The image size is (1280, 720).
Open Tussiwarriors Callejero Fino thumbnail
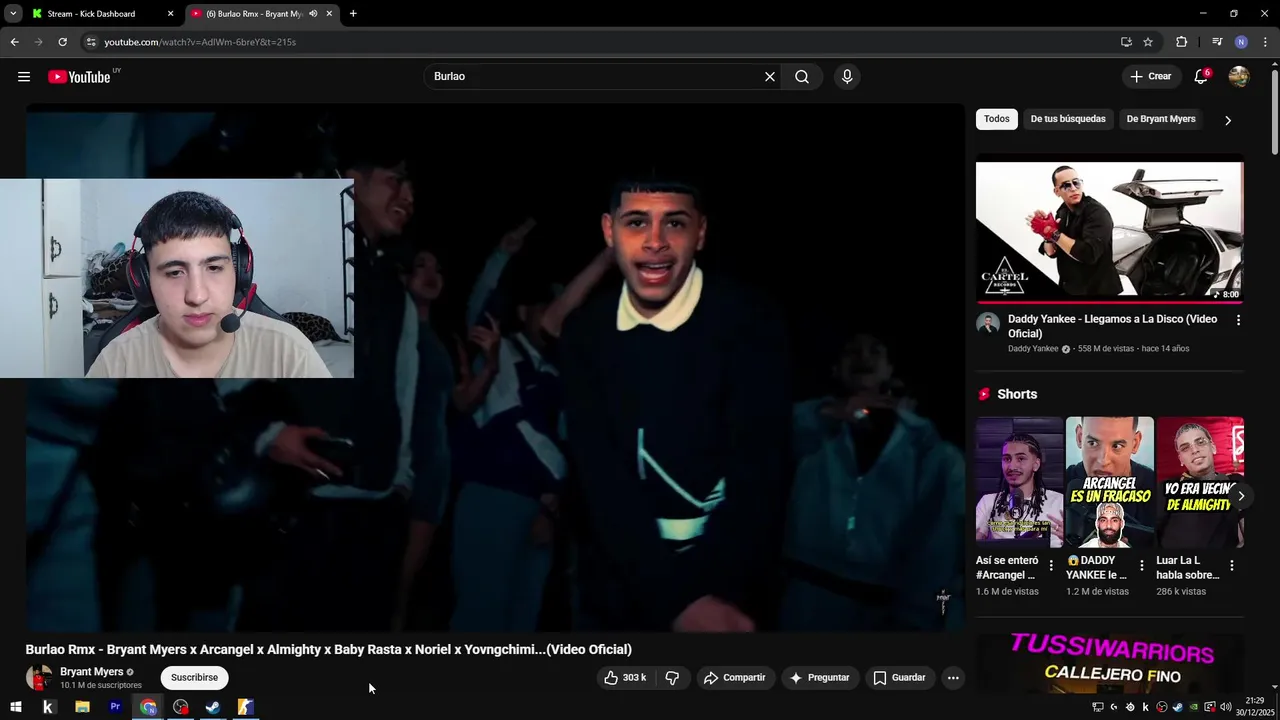click(x=1110, y=663)
